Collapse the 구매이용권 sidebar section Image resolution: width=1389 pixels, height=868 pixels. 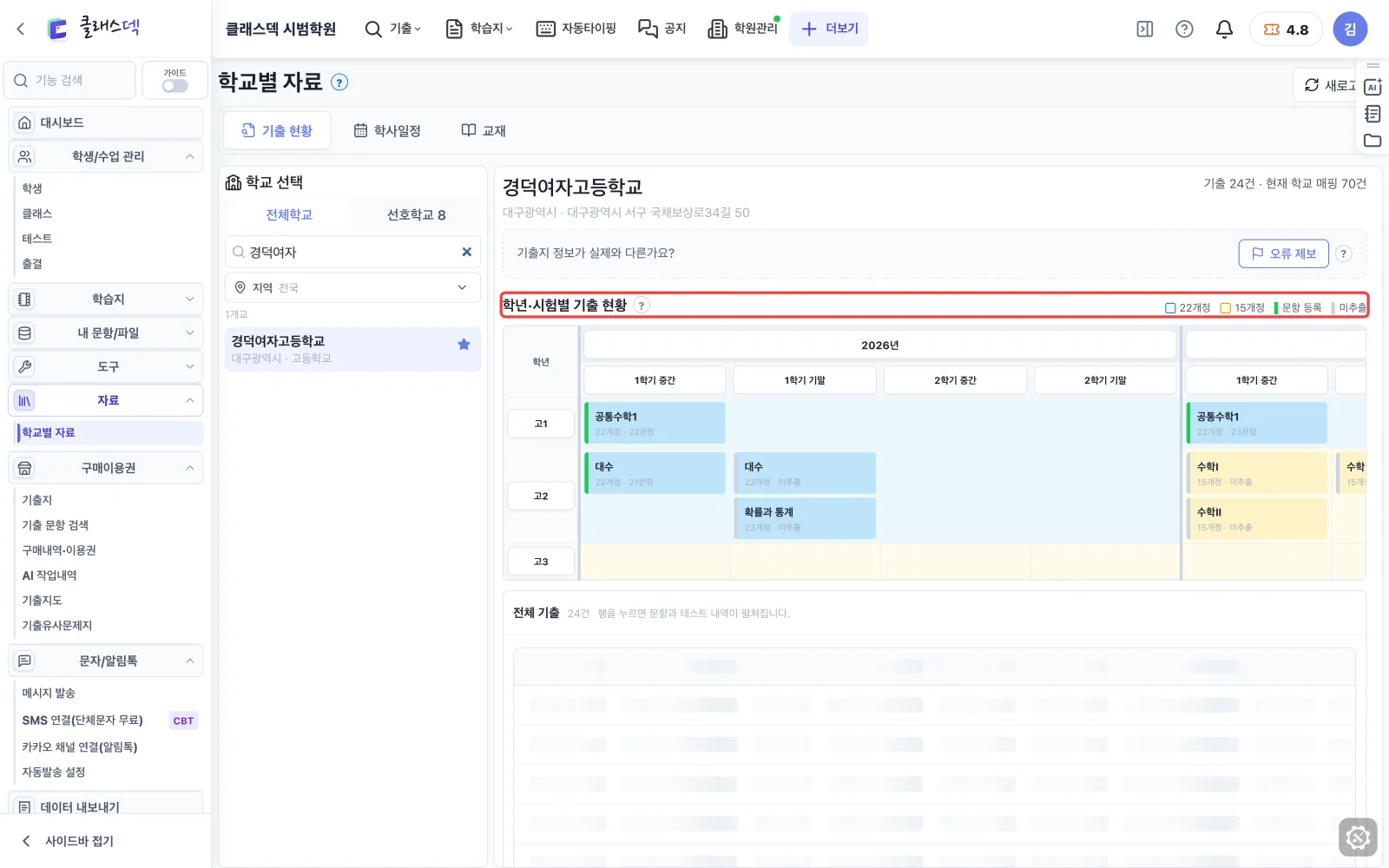pyautogui.click(x=106, y=468)
